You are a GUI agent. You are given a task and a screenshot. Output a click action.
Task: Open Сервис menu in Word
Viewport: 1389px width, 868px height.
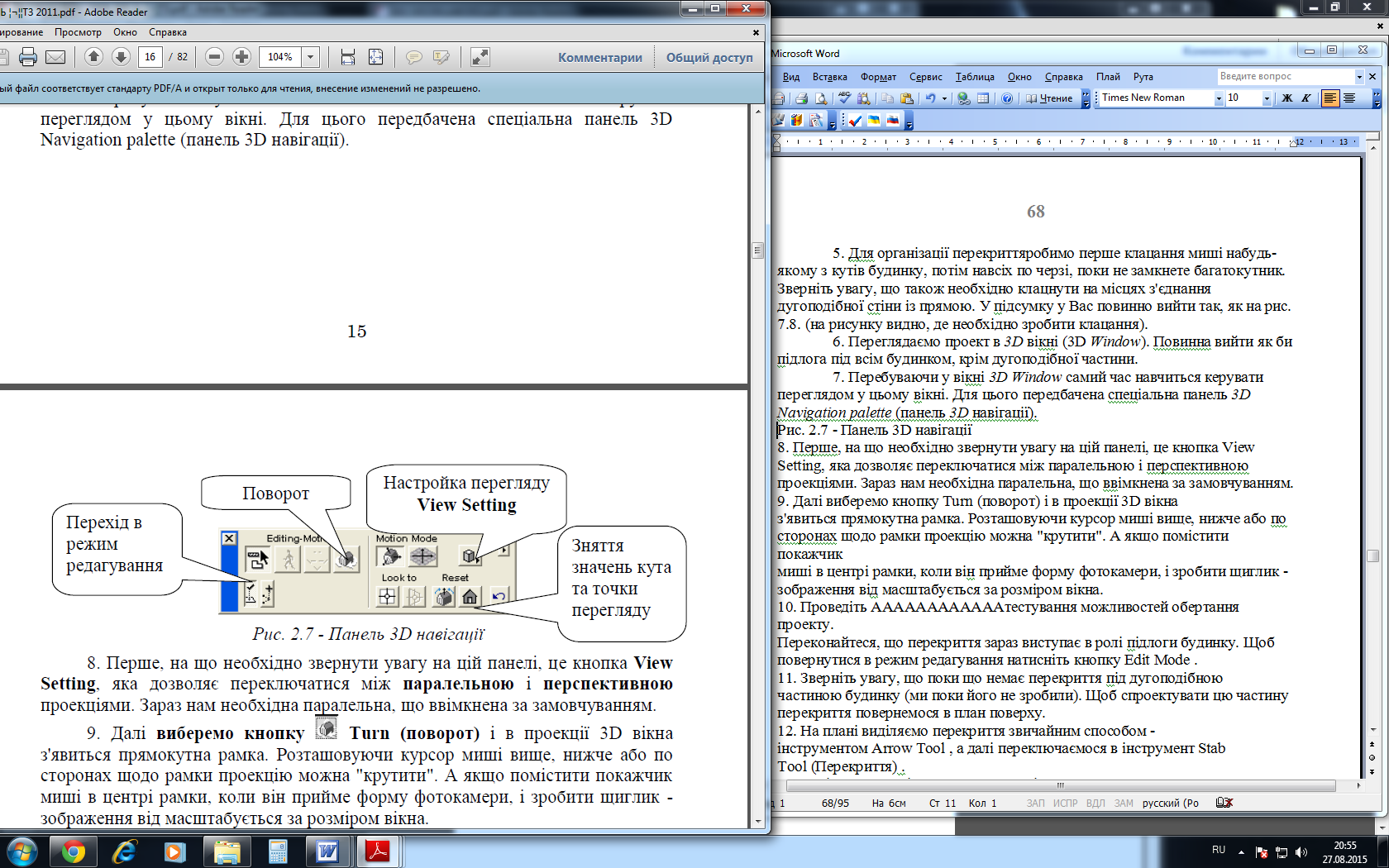point(926,76)
